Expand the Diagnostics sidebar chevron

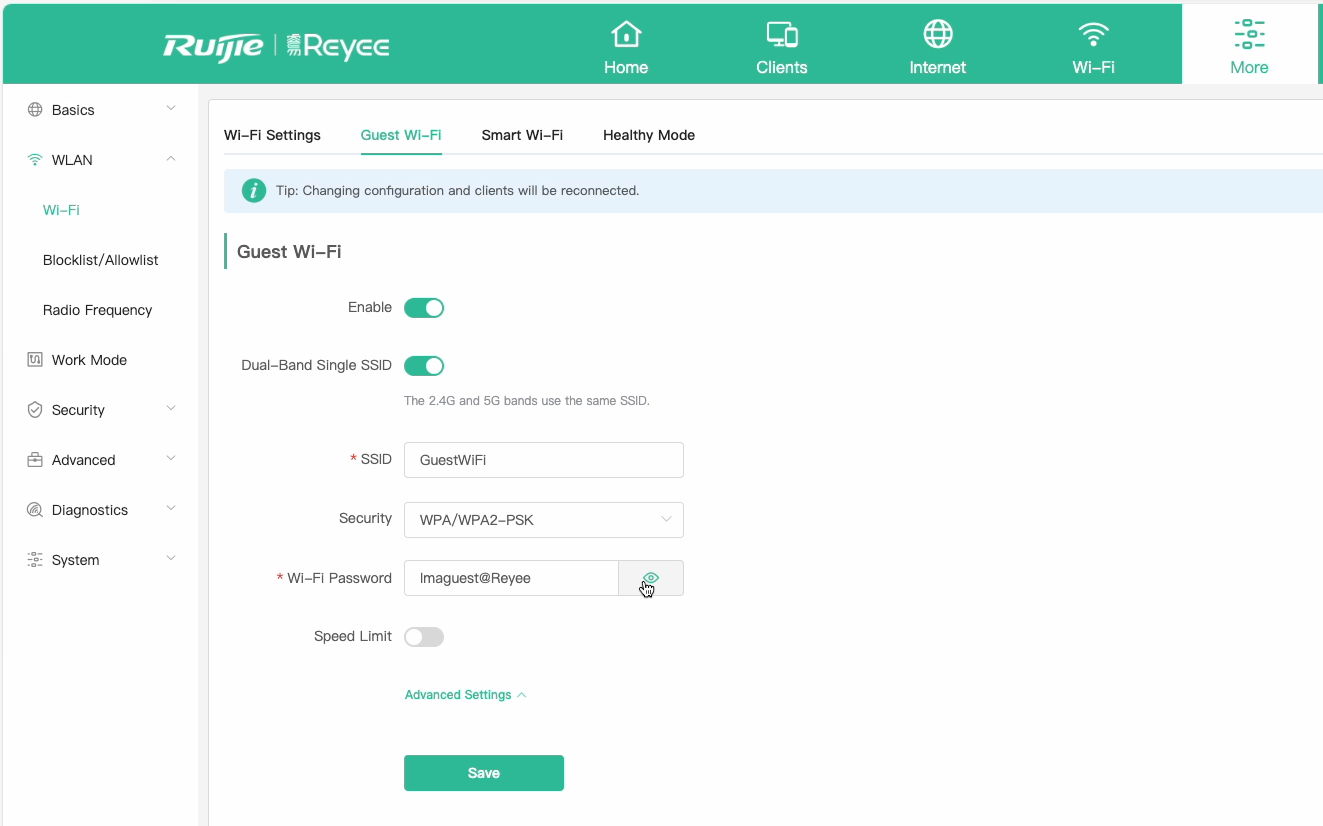point(171,509)
